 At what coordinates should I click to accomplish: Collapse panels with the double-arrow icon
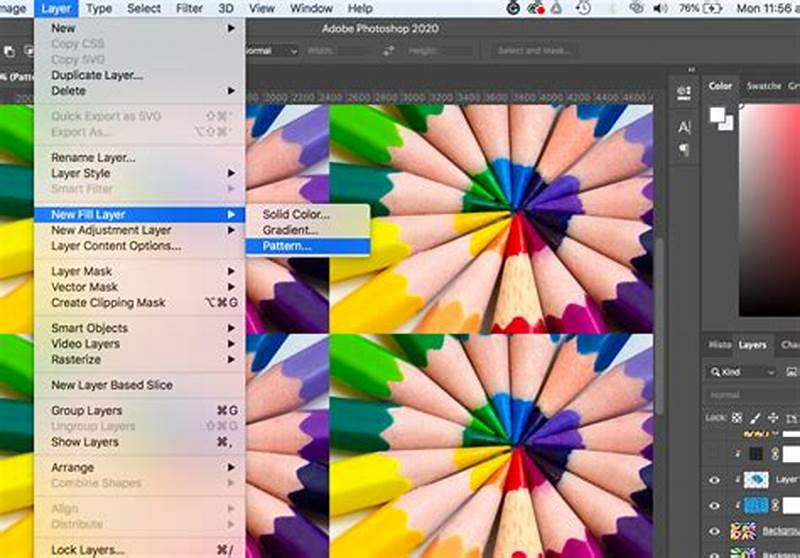pos(691,69)
